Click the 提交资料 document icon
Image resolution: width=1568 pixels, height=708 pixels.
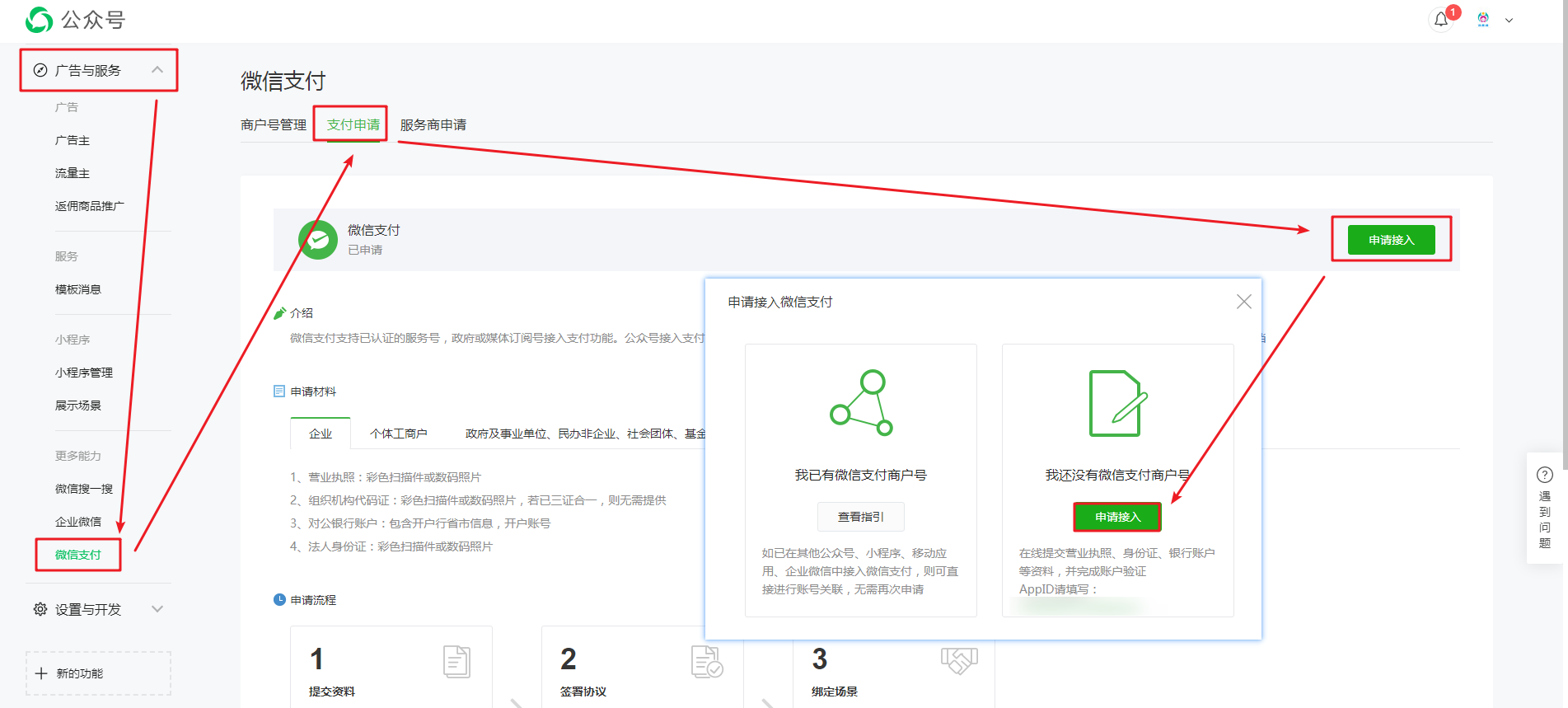click(456, 662)
